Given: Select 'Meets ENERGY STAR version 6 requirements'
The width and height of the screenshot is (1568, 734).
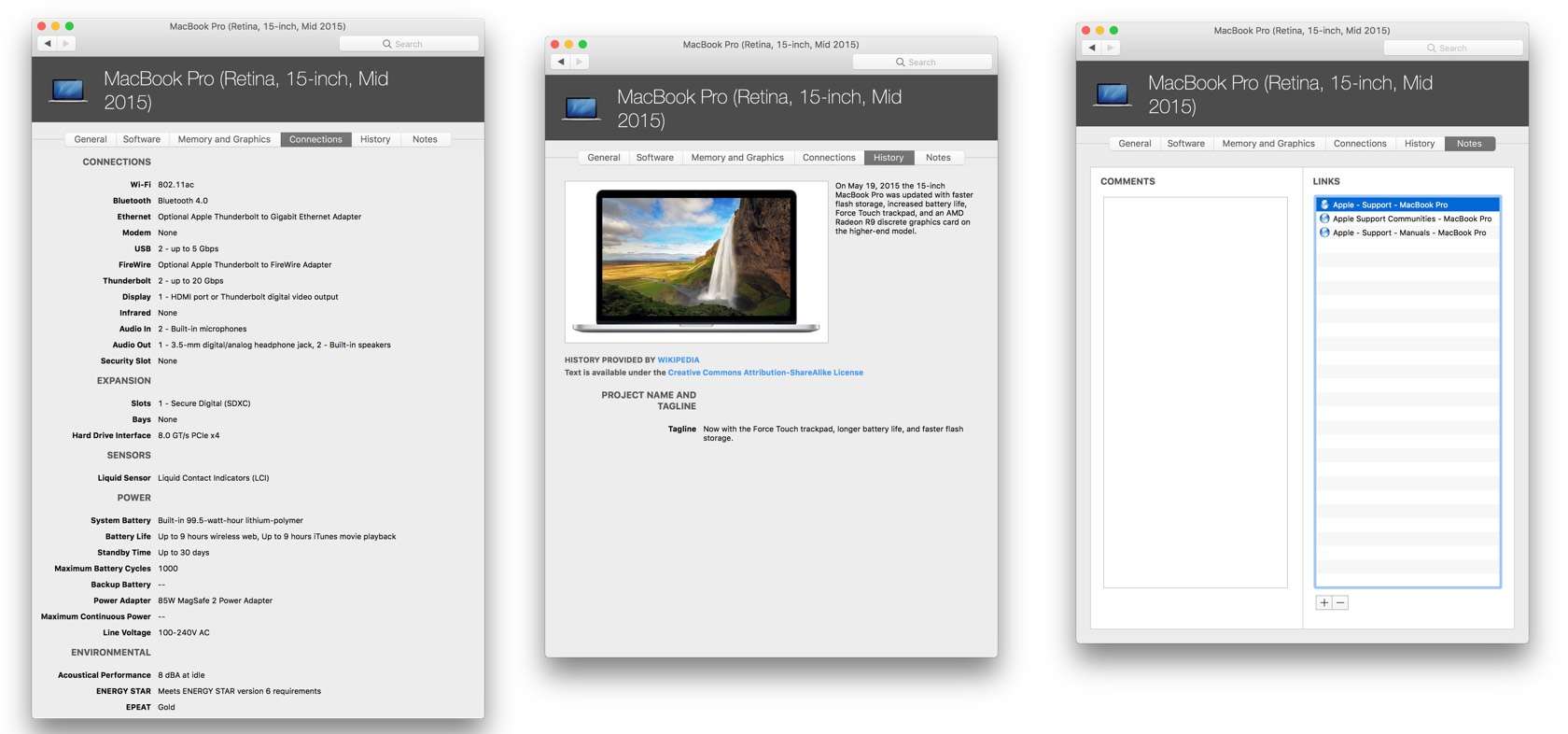Looking at the screenshot, I should [240, 691].
